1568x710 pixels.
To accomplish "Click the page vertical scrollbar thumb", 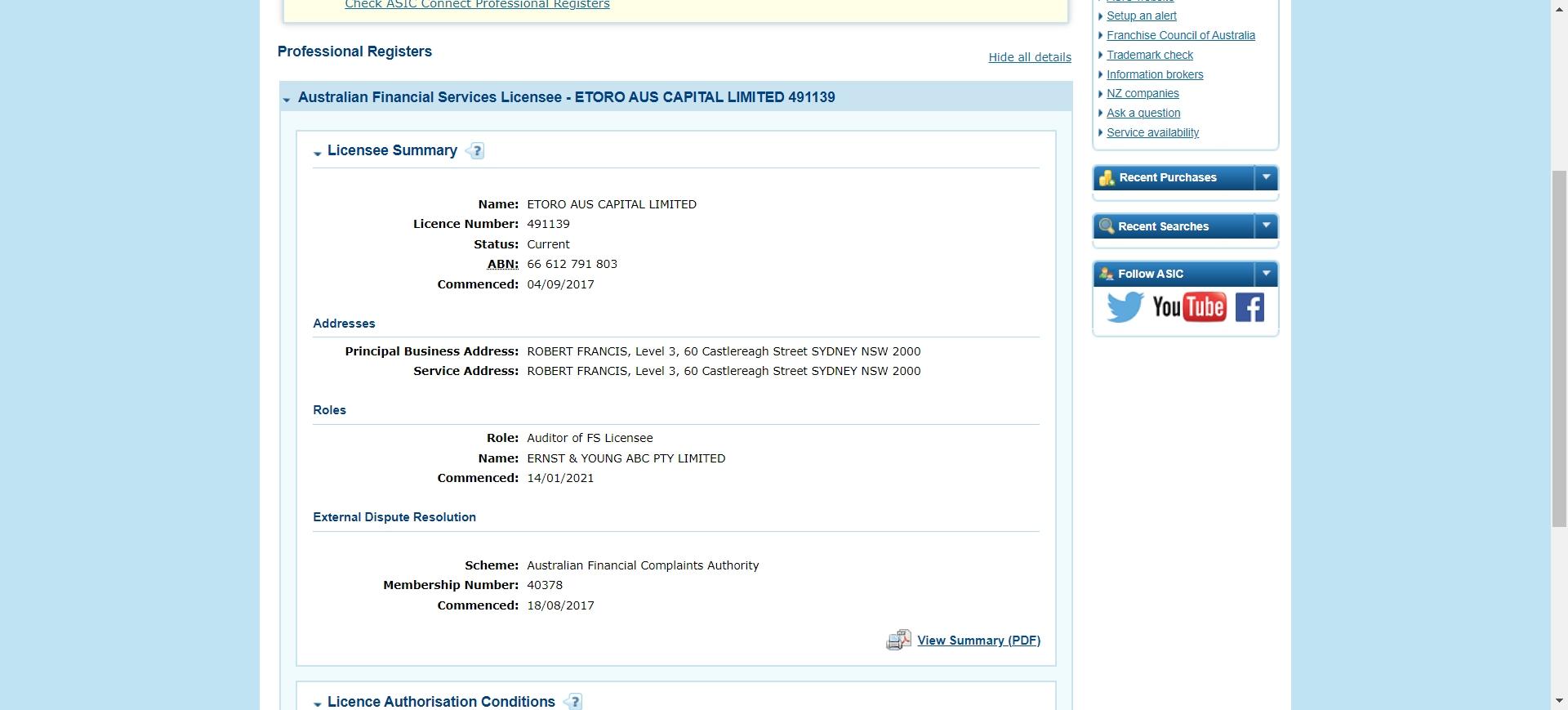I will coord(1559,349).
